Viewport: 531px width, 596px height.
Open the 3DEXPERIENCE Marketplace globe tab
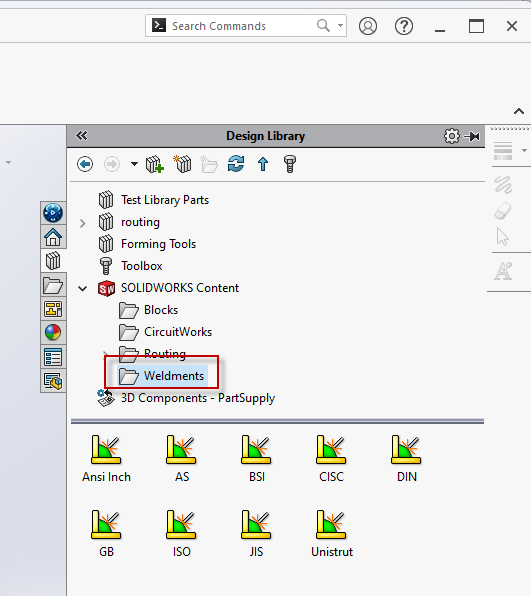pos(53,213)
